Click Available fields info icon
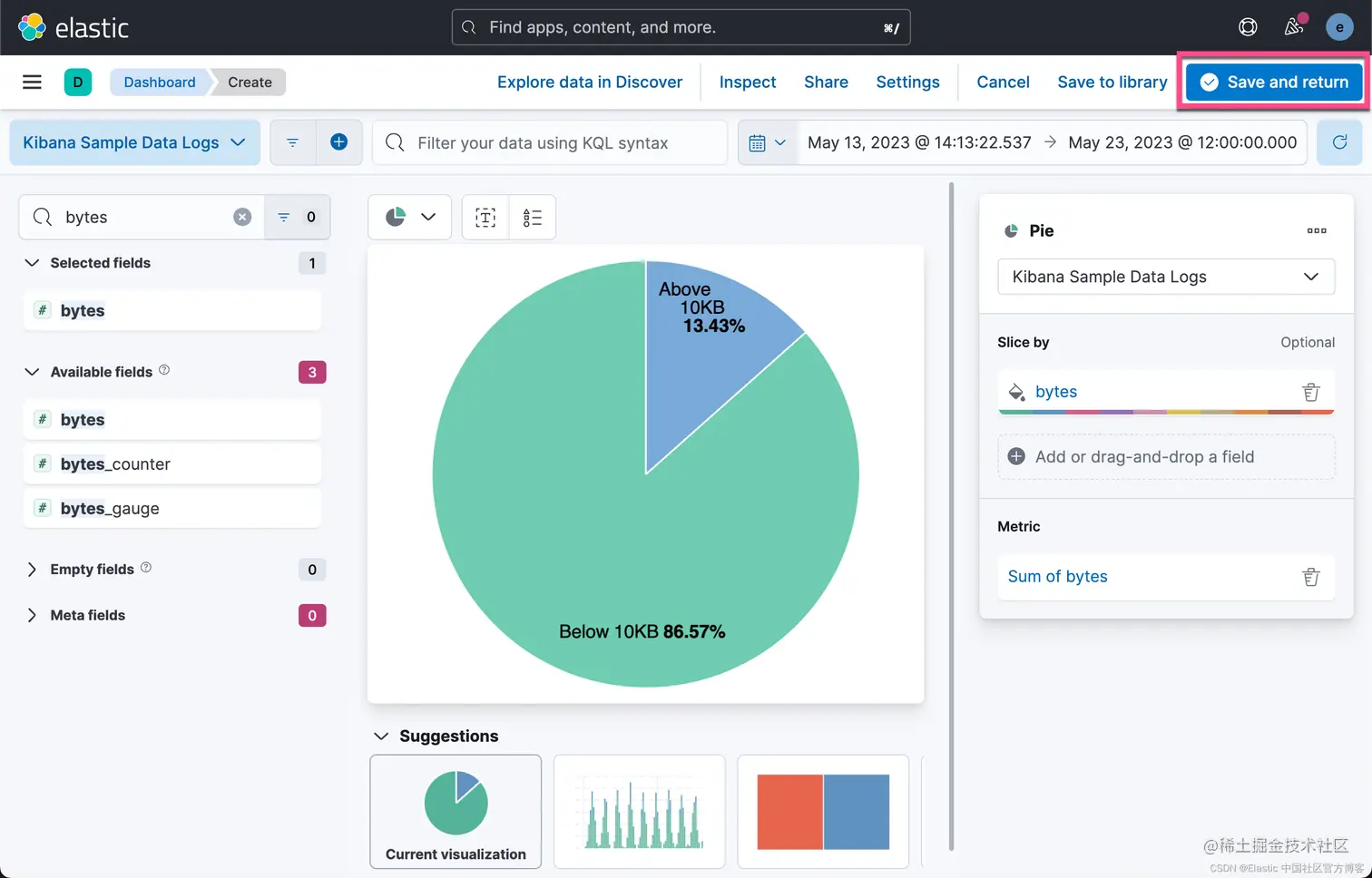1372x878 pixels. pyautogui.click(x=164, y=370)
